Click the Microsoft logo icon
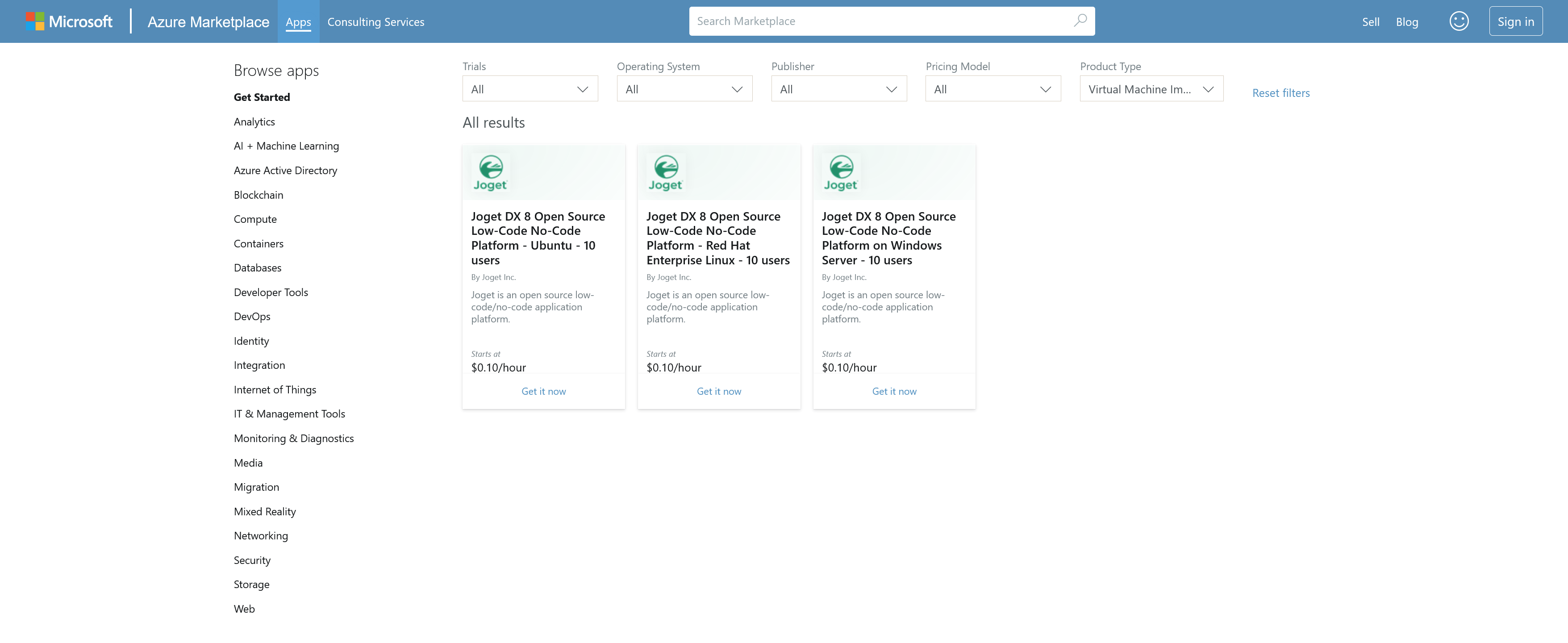1568x643 pixels. (x=35, y=21)
